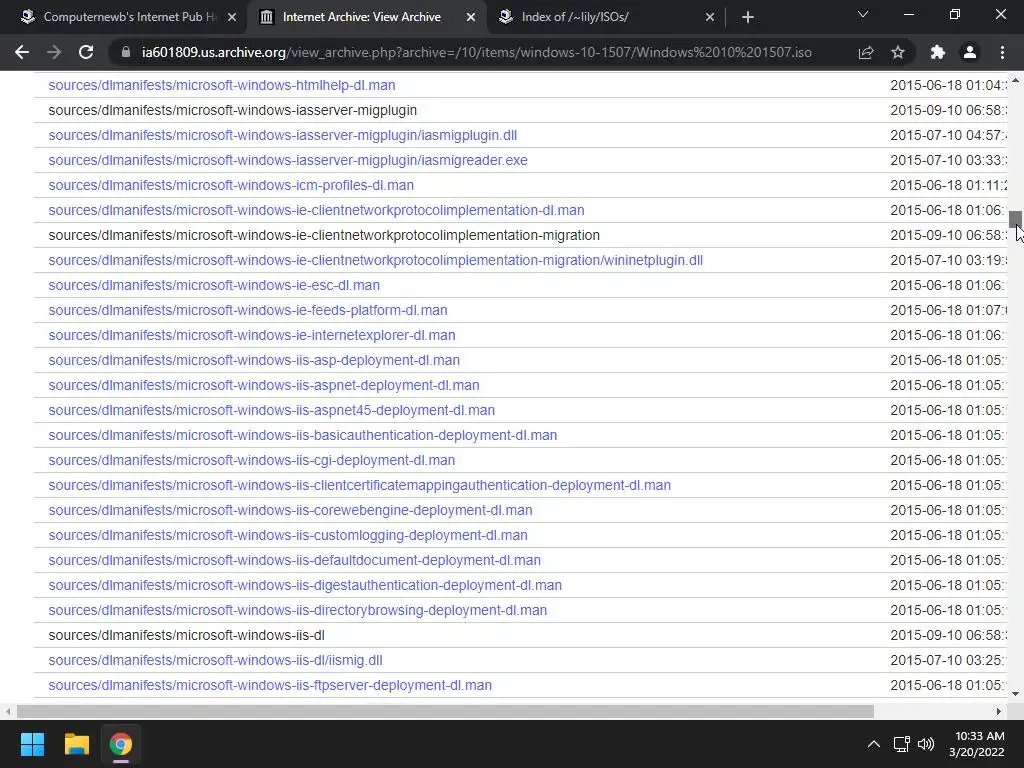
Task: Click the browser forward arrow
Action: pos(54,52)
